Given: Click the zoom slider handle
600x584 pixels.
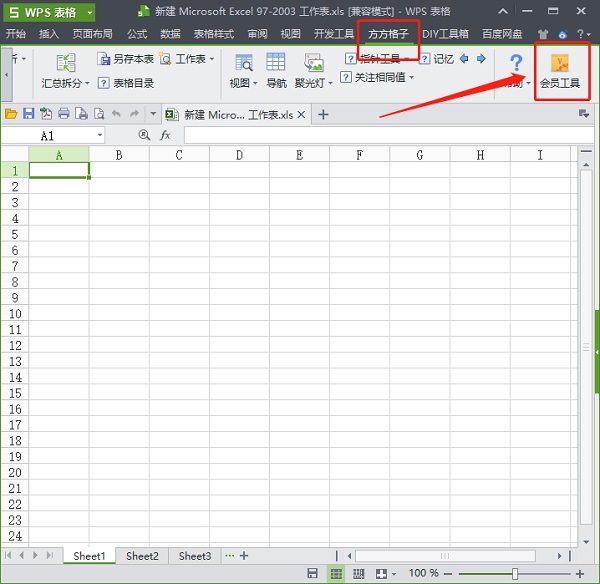Looking at the screenshot, I should click(x=515, y=573).
